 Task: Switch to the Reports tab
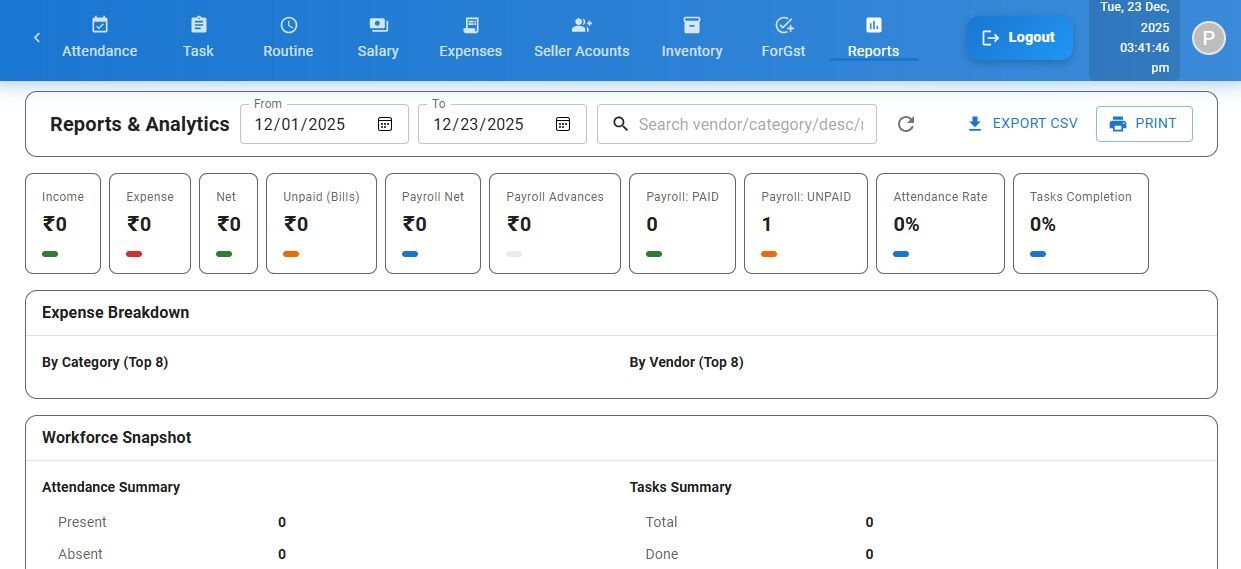pos(873,39)
